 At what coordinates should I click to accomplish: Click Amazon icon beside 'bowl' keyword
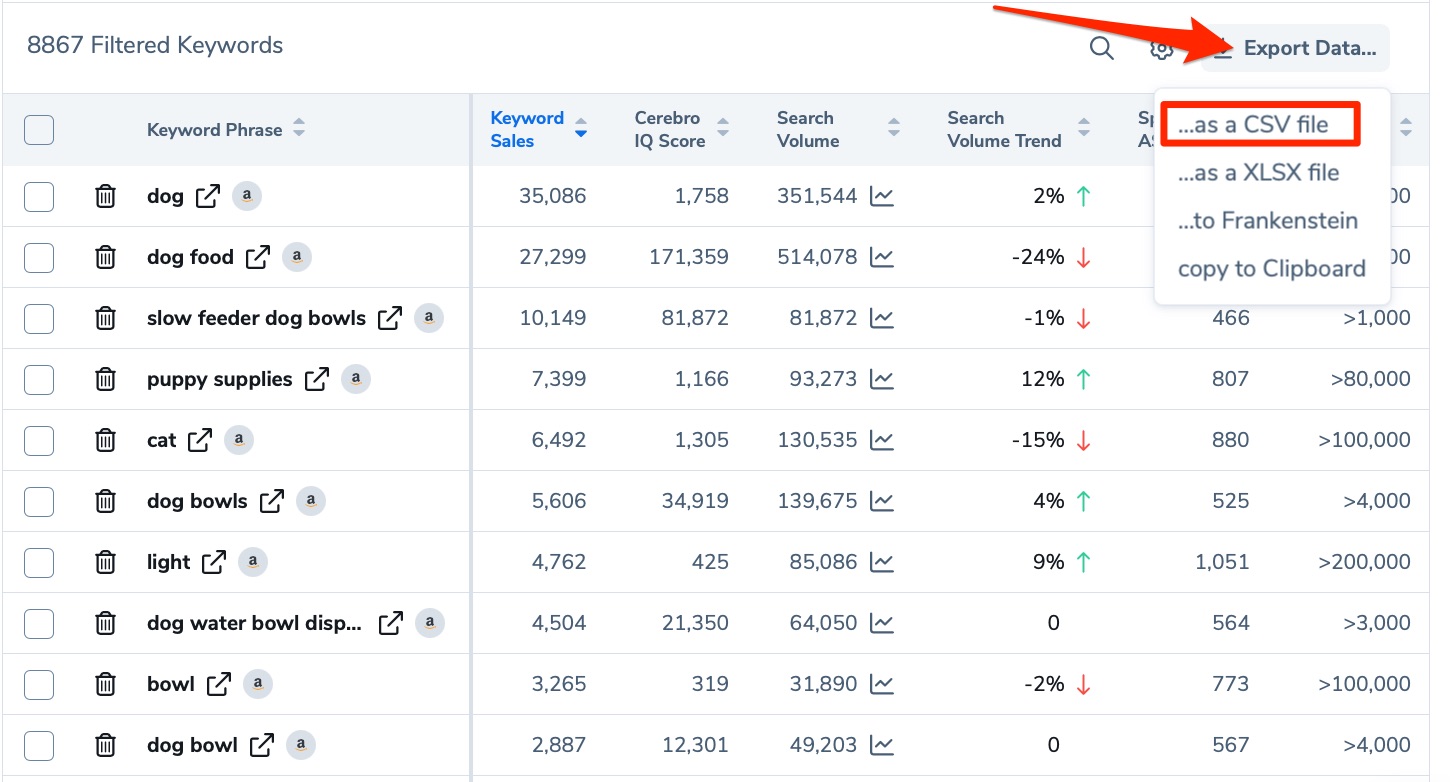click(x=258, y=684)
